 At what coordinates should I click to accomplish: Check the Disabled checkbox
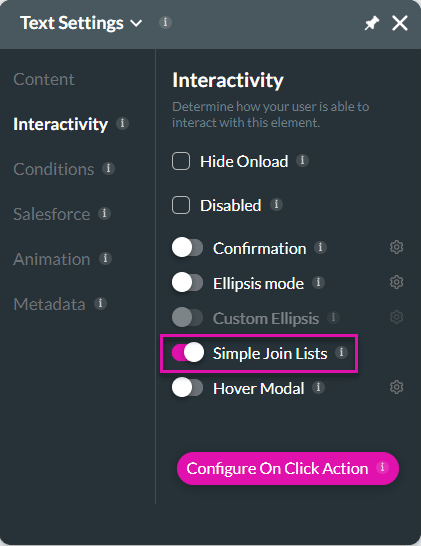pos(181,205)
